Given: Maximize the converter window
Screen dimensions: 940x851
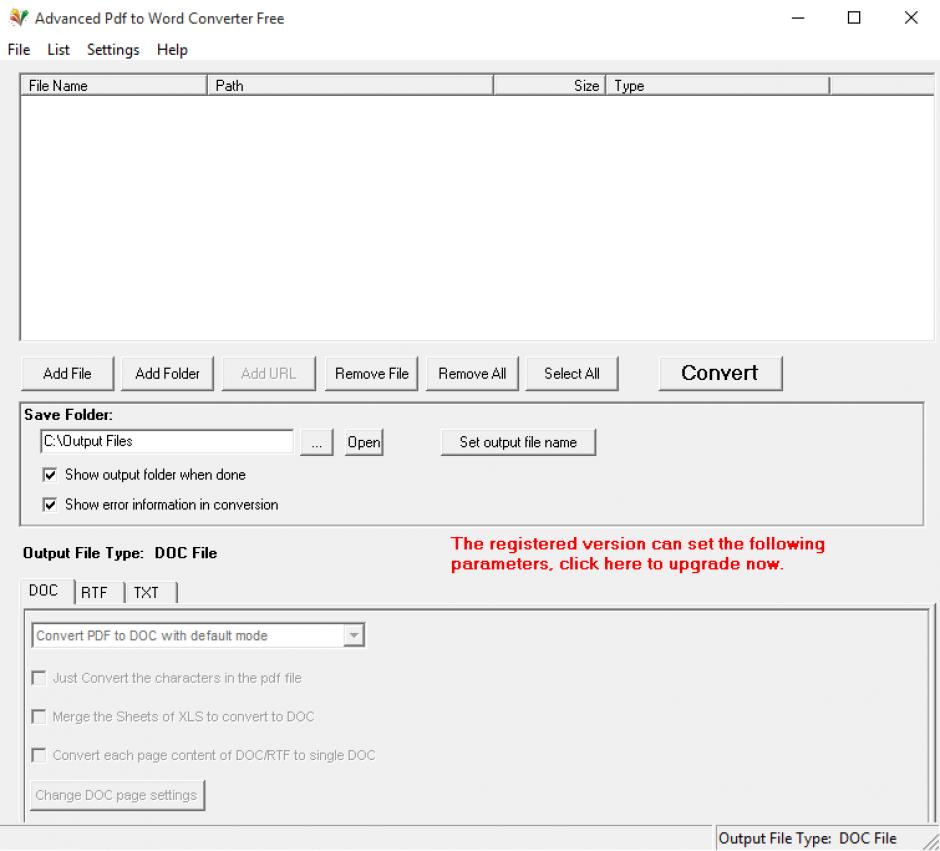Looking at the screenshot, I should (x=854, y=18).
